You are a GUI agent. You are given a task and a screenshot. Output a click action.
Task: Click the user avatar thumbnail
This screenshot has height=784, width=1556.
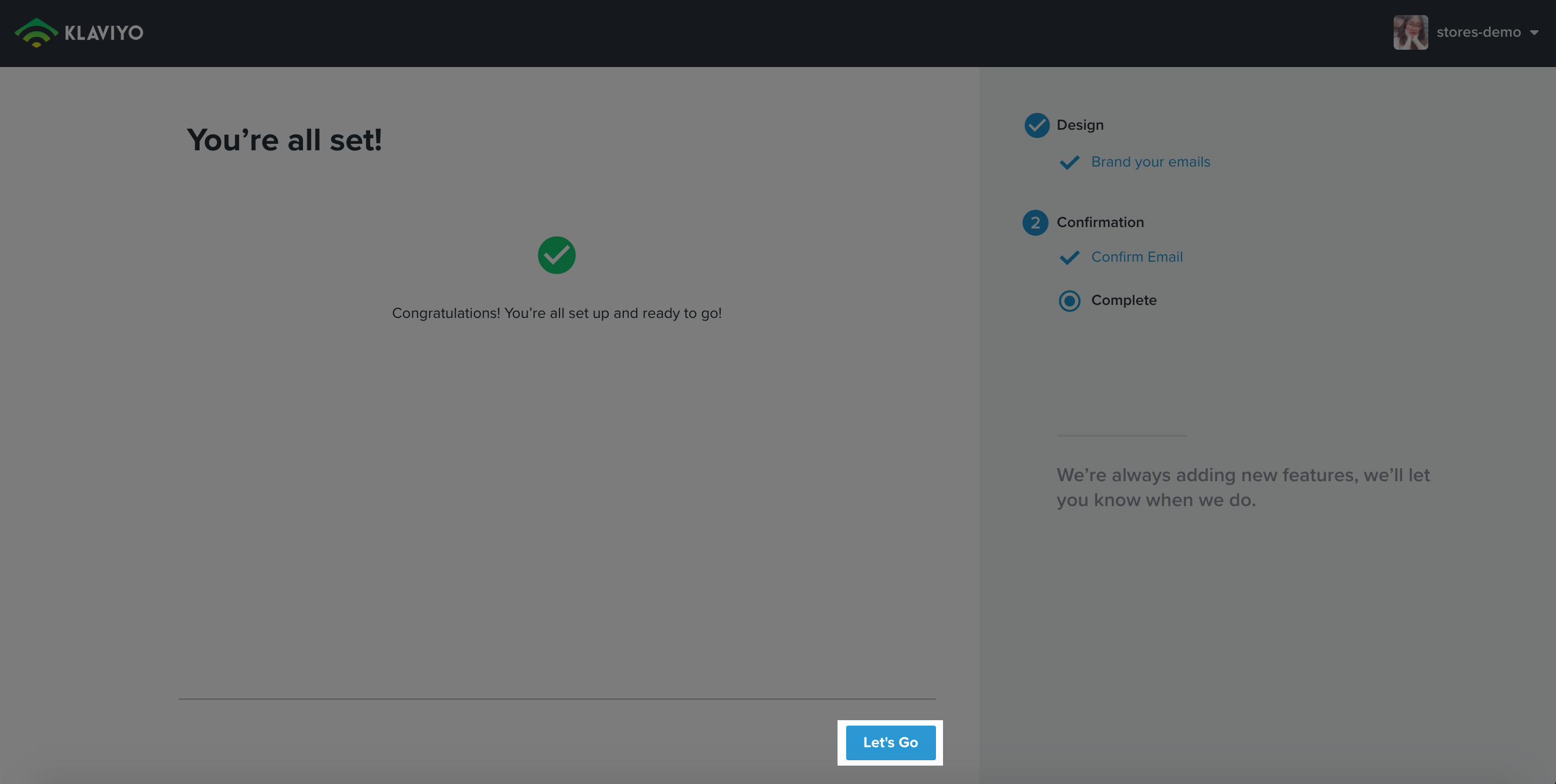point(1410,32)
